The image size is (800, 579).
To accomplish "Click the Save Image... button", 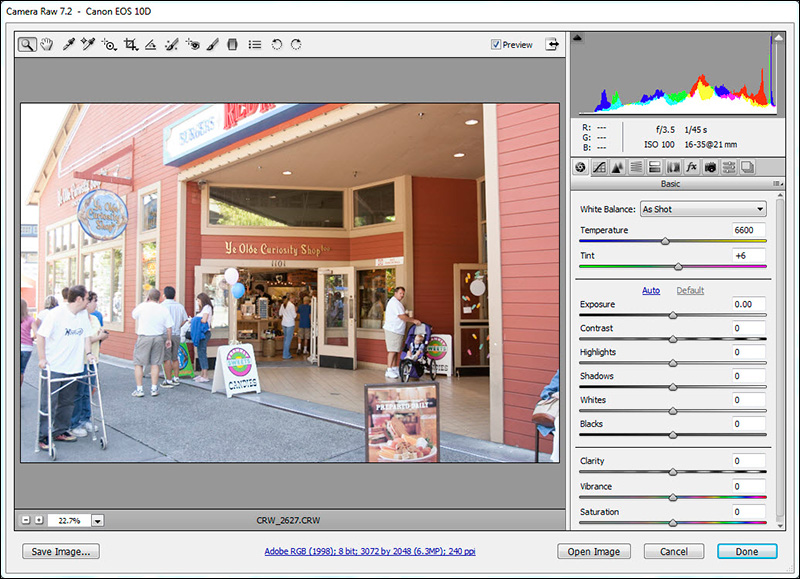I will click(x=61, y=551).
